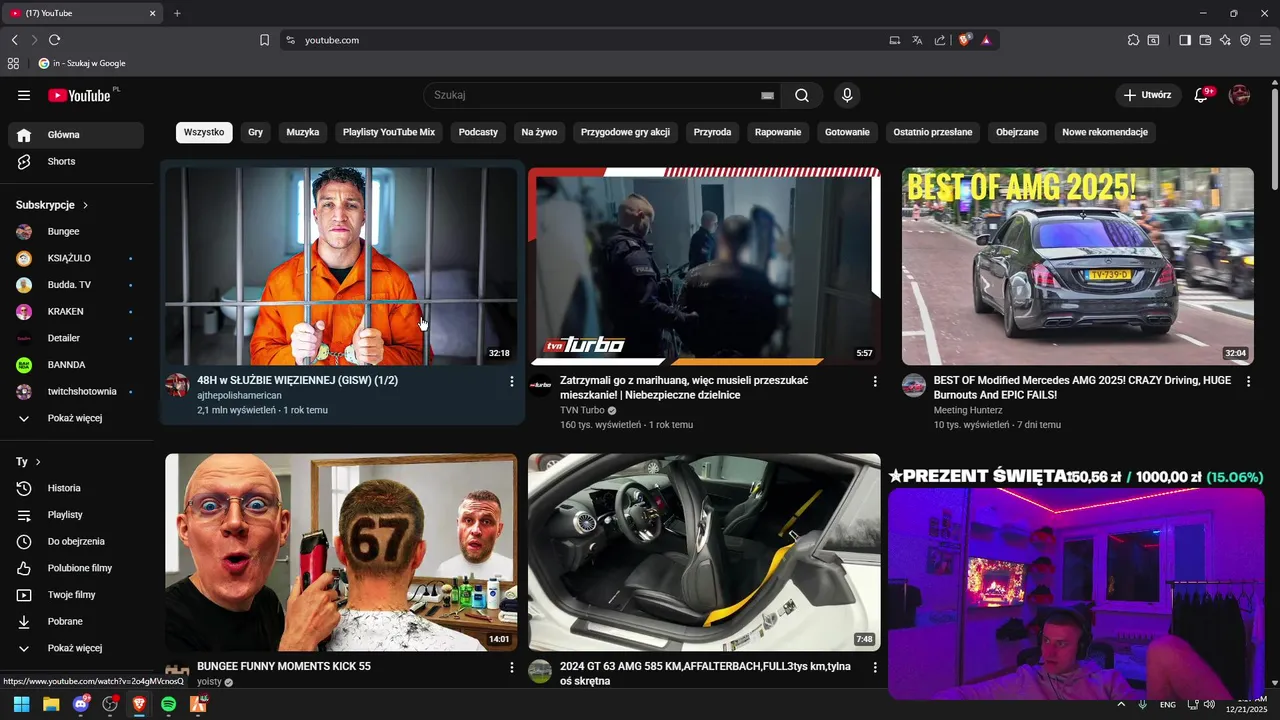This screenshot has width=1280, height=720.
Task: Open KSIĄŻULO subscription channel
Action: 75,258
